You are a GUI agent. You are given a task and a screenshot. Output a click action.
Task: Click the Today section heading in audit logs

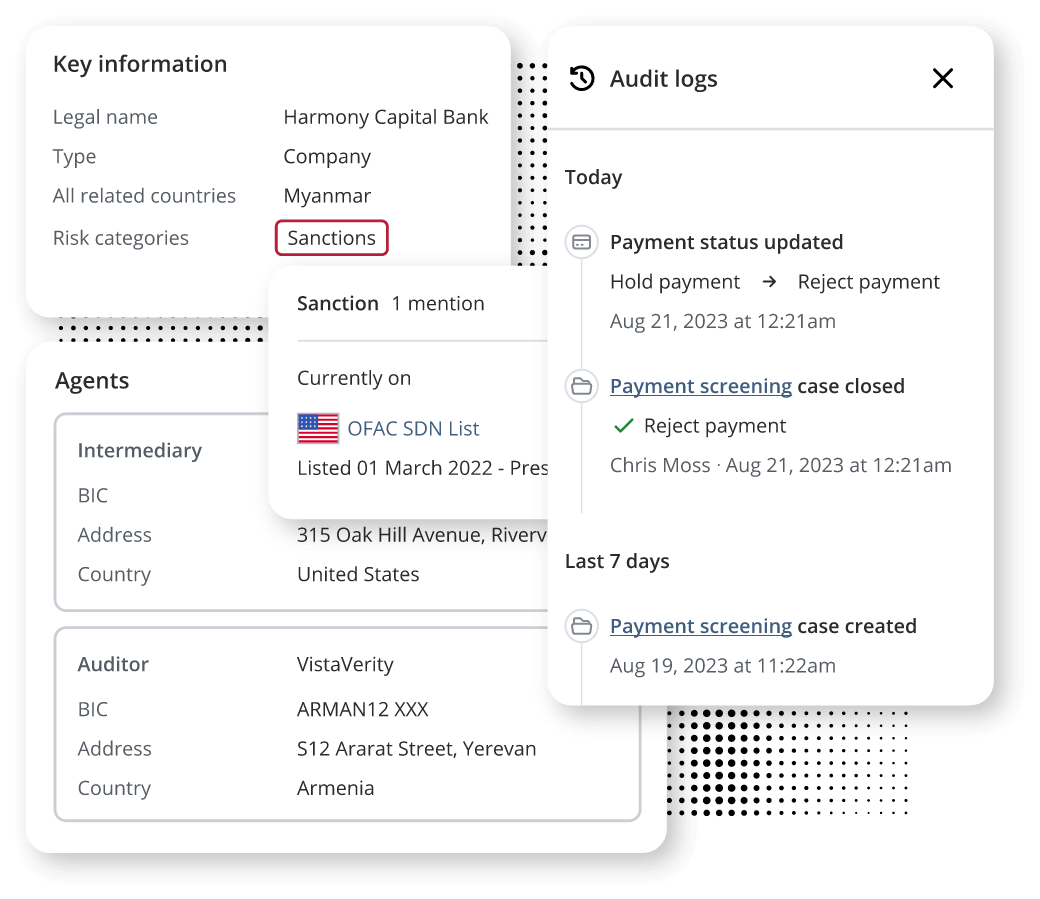(x=594, y=177)
